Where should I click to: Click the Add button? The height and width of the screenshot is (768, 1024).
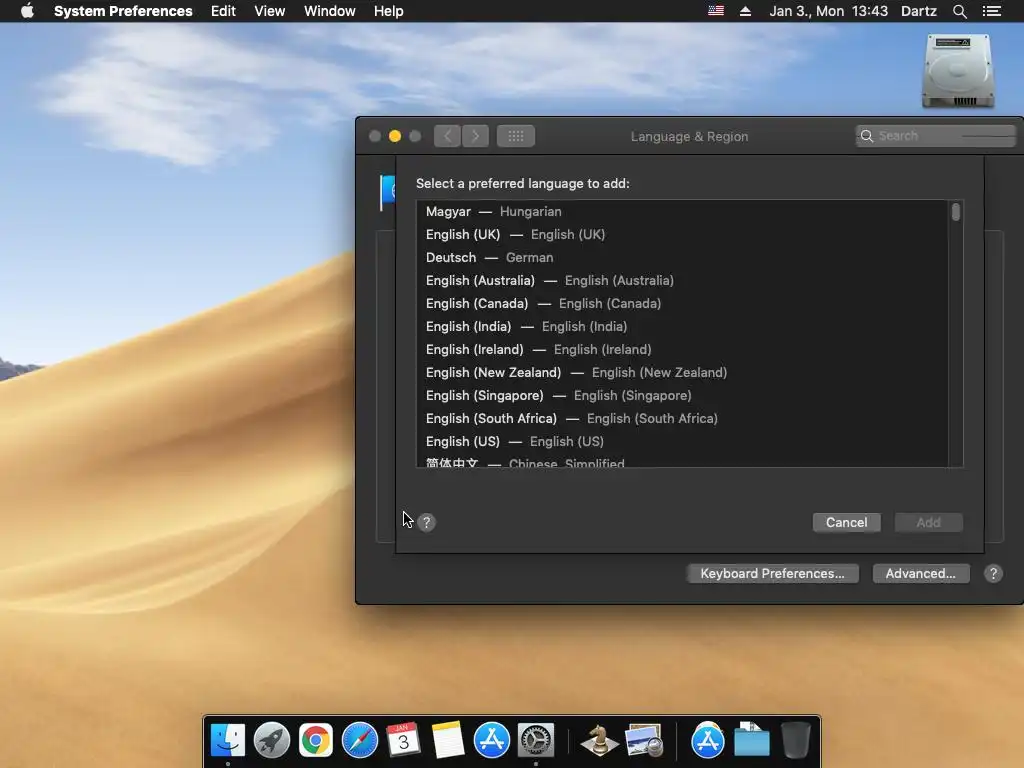coord(929,522)
